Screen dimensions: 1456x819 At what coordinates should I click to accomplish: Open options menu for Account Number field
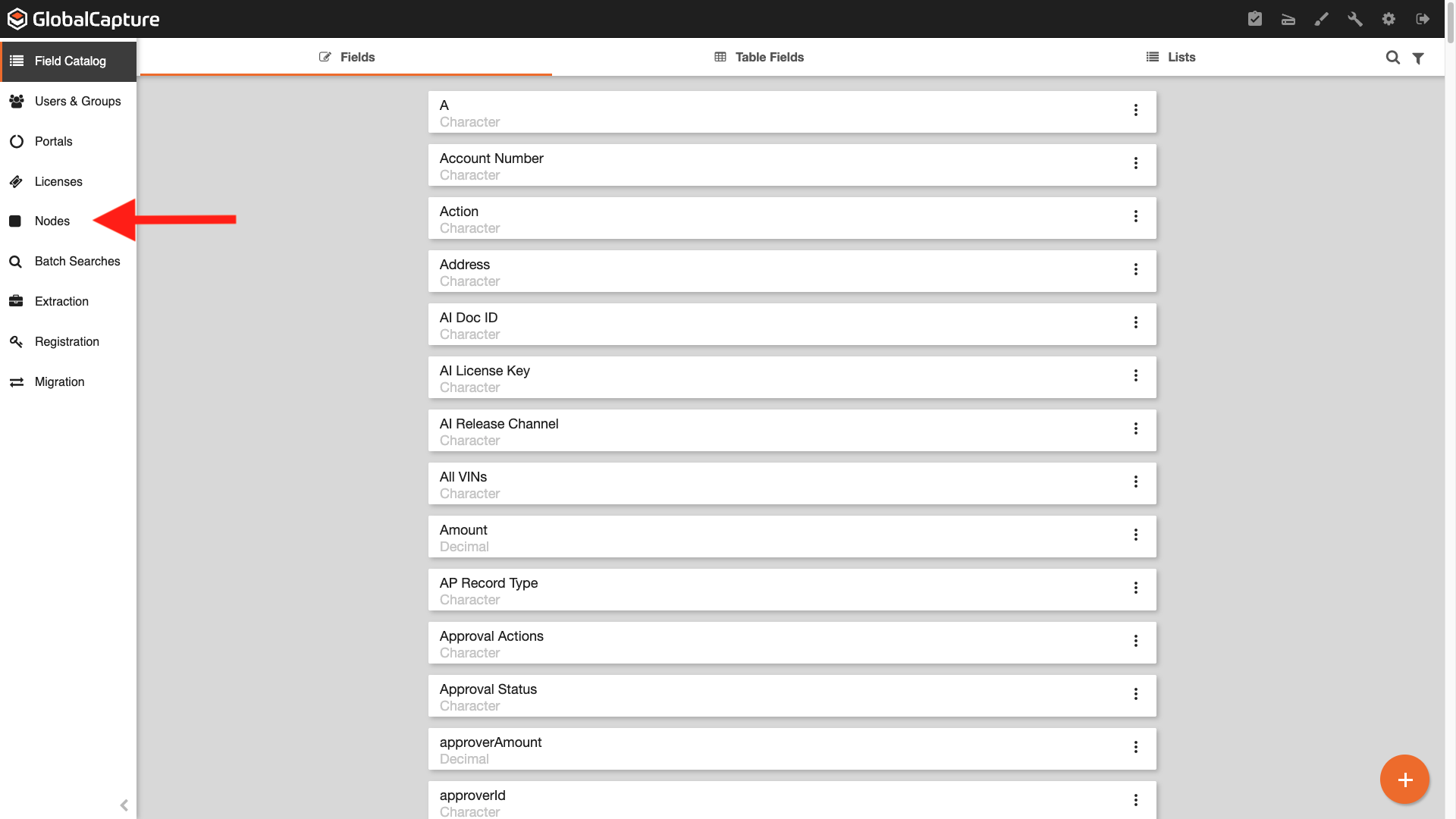point(1136,163)
